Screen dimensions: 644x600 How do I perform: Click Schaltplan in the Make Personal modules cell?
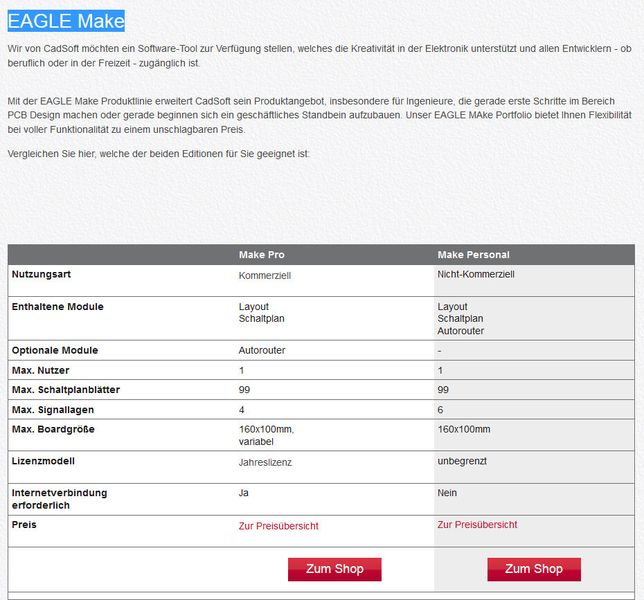[x=460, y=318]
